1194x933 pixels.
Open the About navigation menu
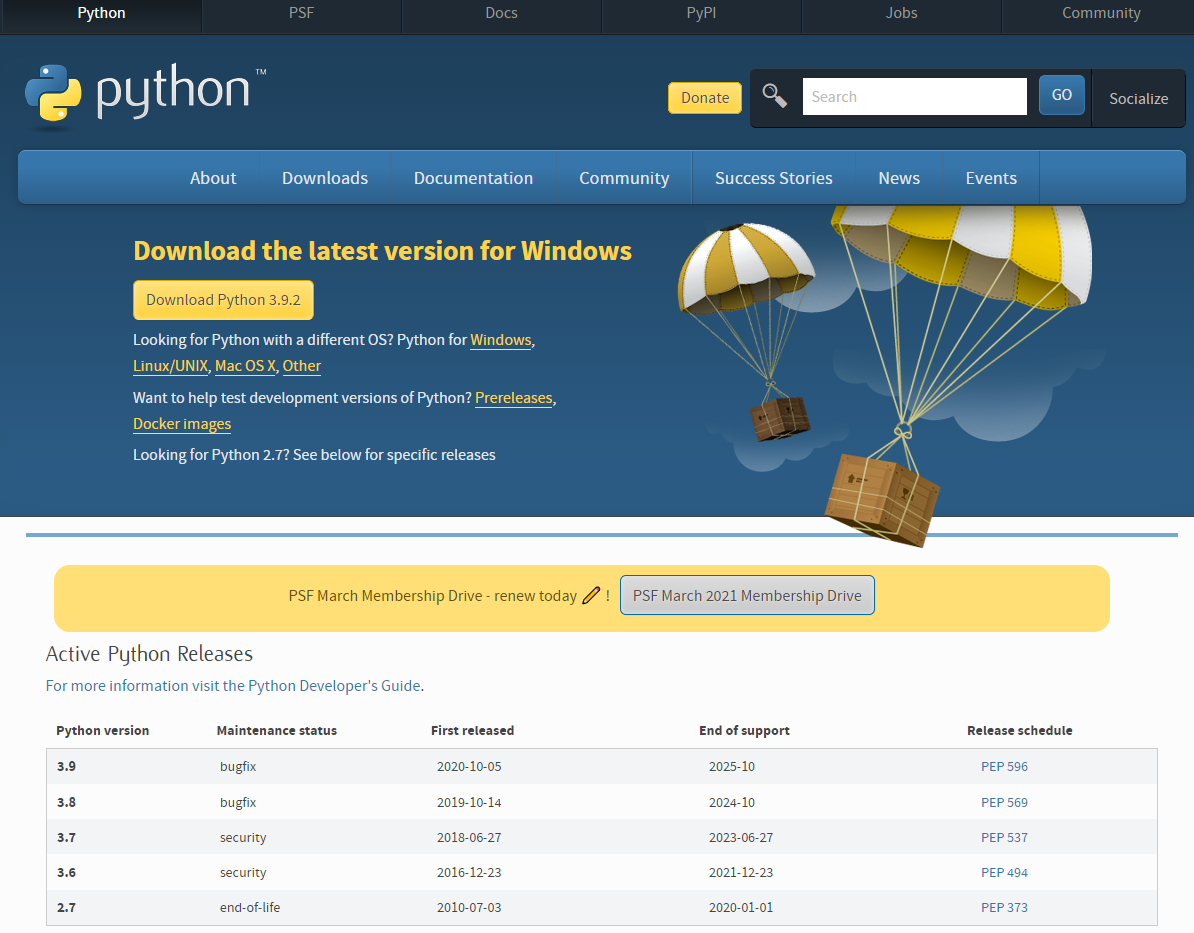coord(213,177)
